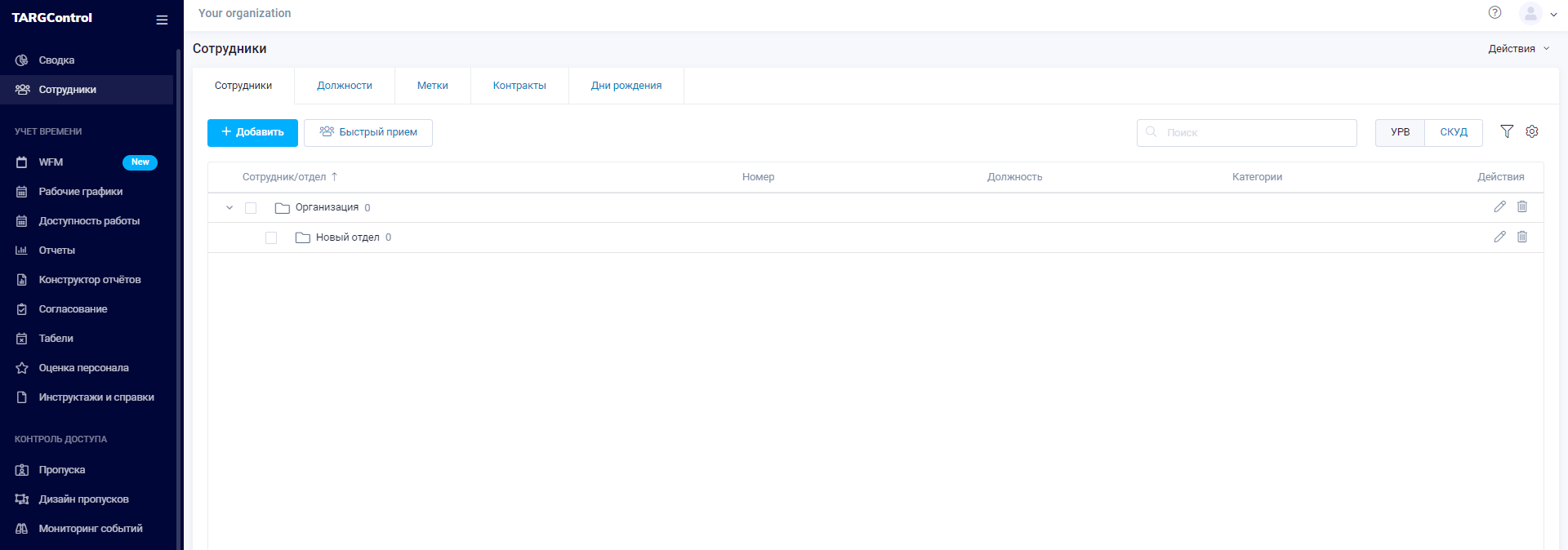Check the Организация row checkbox

[x=251, y=208]
